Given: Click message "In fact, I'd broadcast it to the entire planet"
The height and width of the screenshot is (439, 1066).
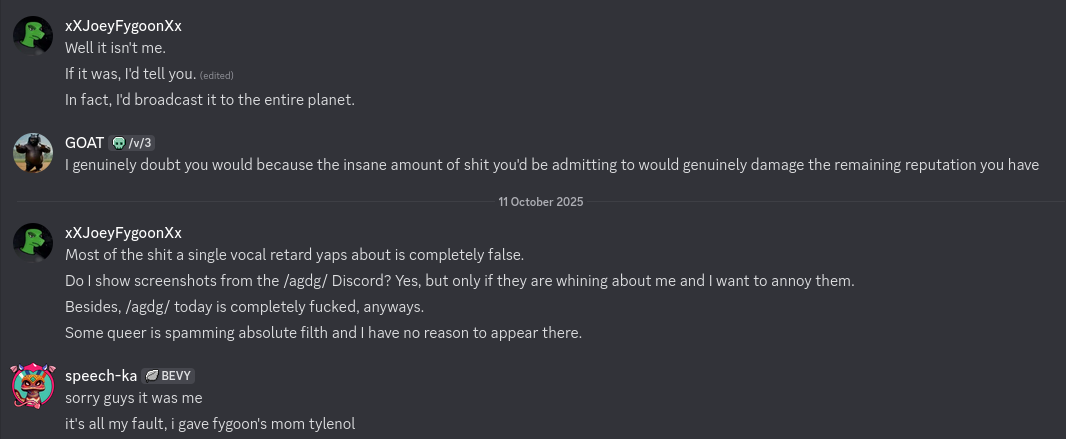Looking at the screenshot, I should point(210,100).
